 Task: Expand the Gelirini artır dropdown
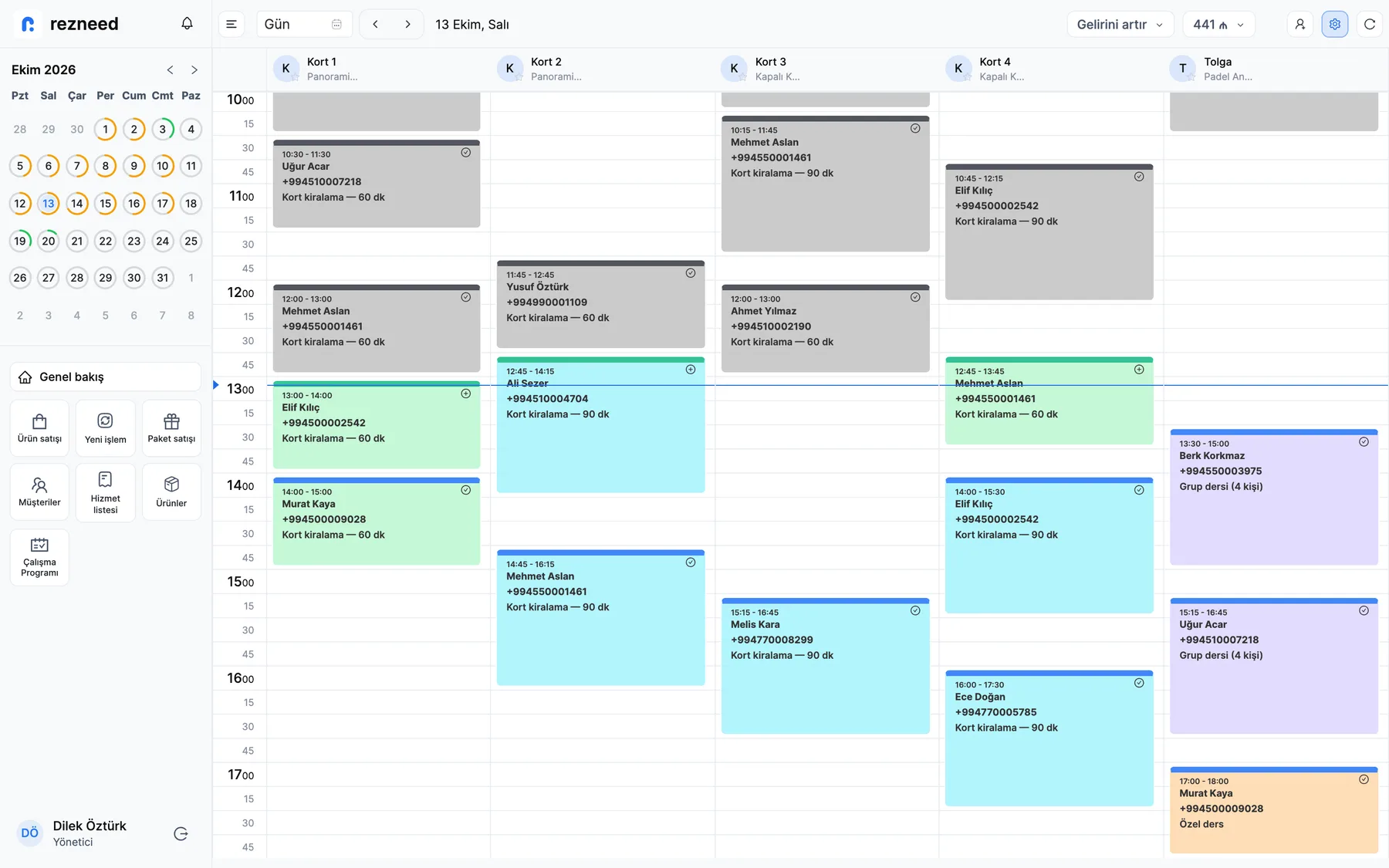click(1120, 24)
